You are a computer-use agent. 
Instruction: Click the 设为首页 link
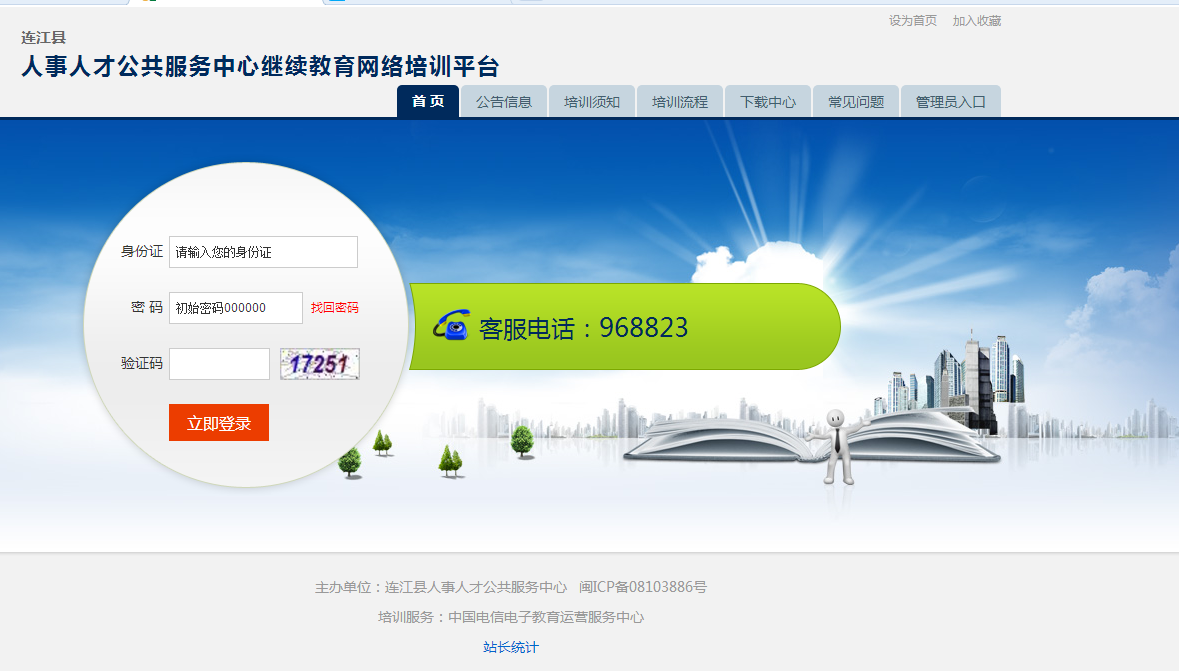913,21
